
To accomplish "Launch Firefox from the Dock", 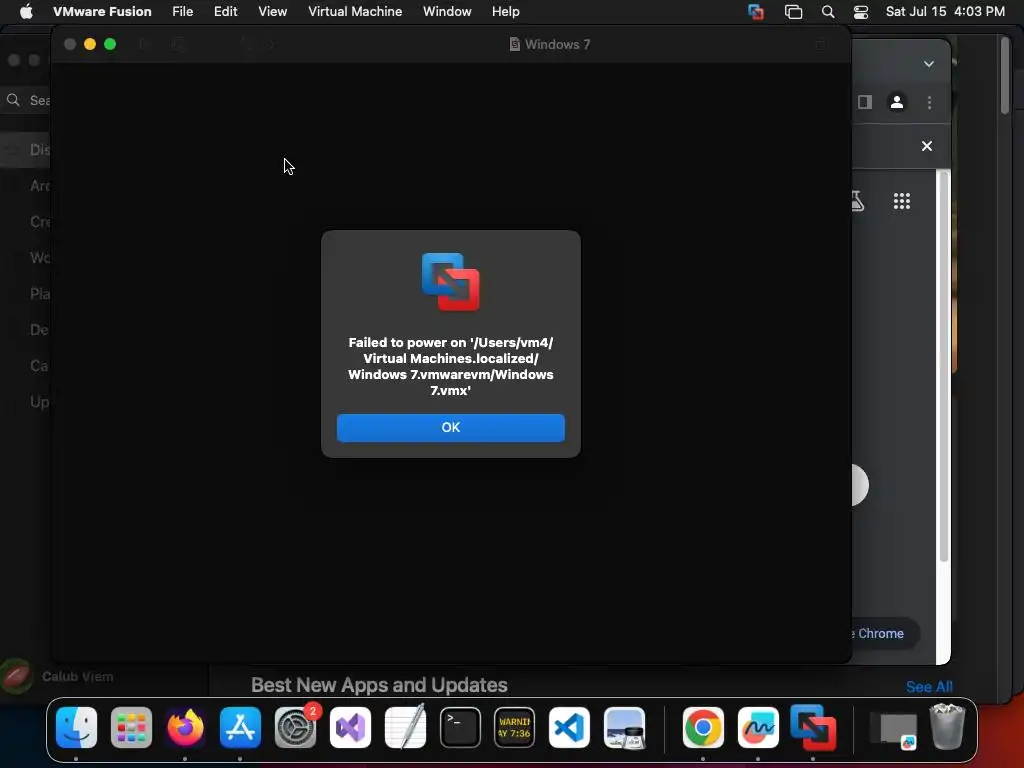I will [x=185, y=728].
